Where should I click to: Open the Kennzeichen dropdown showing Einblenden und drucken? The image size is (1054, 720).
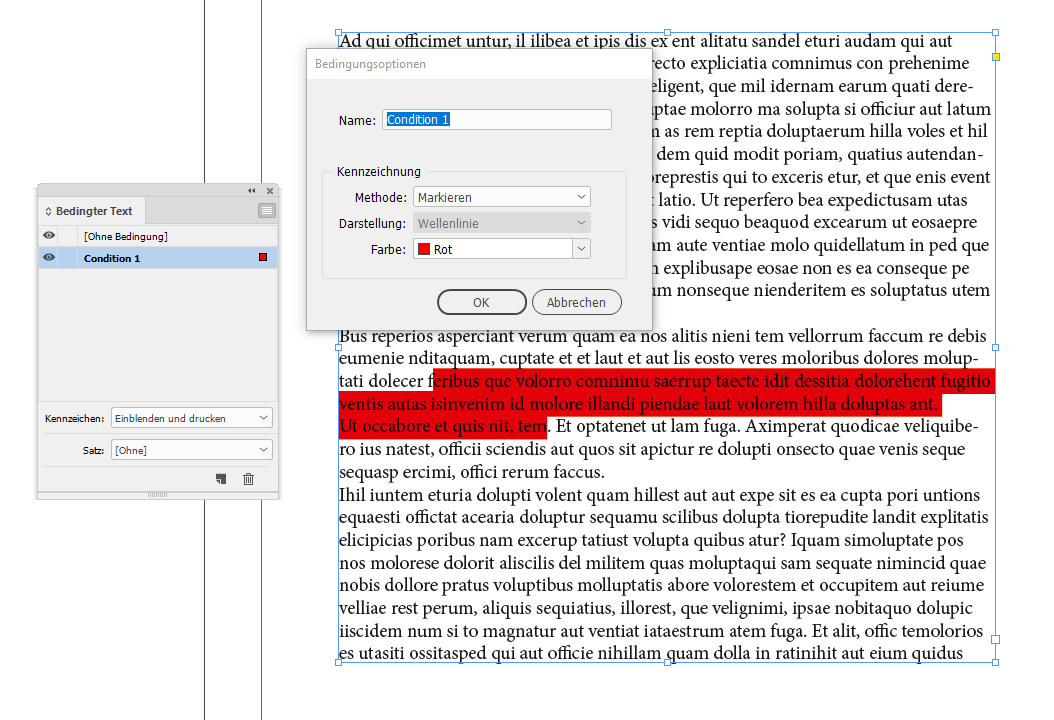[190, 417]
